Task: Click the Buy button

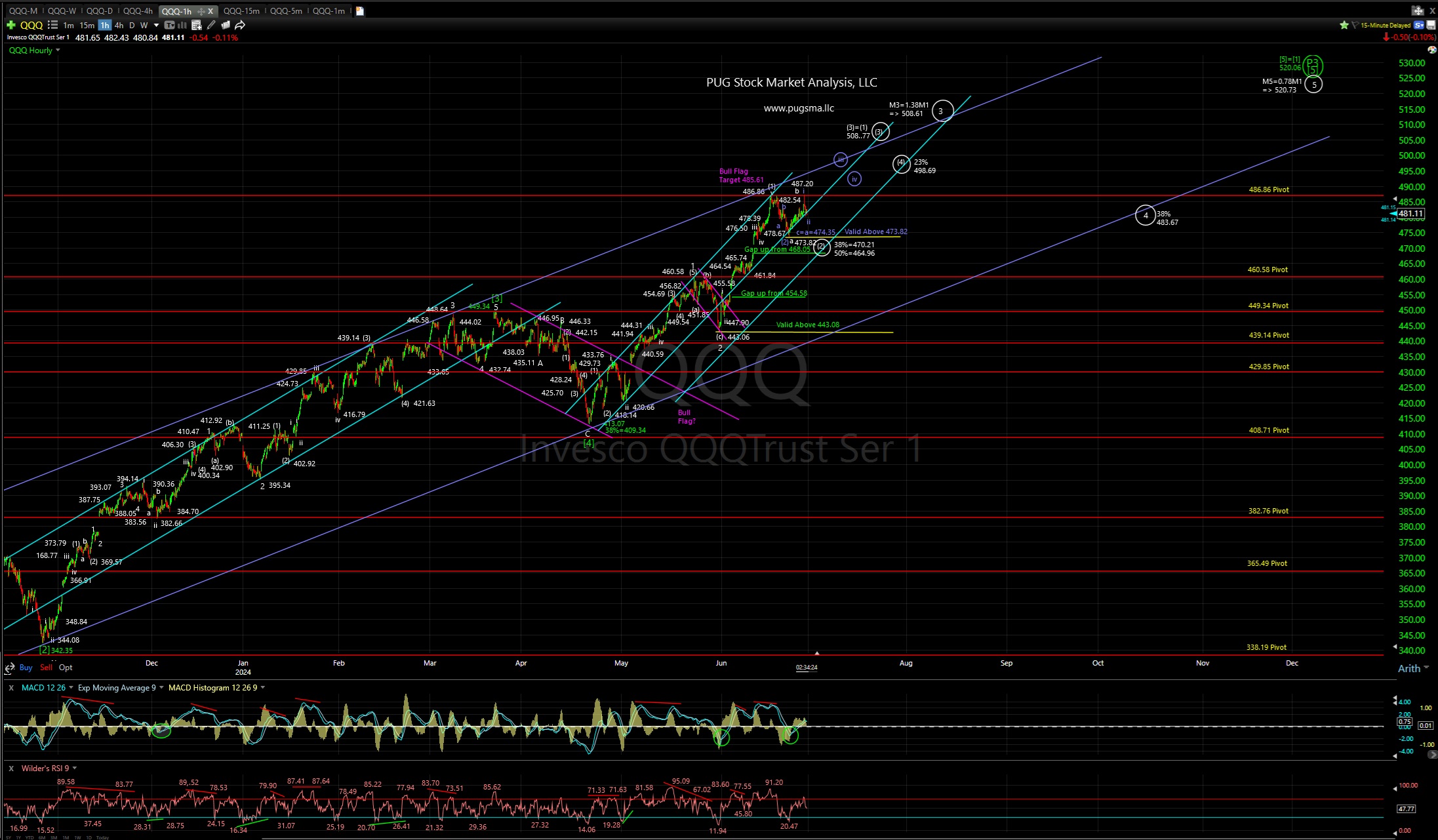Action: [26, 668]
